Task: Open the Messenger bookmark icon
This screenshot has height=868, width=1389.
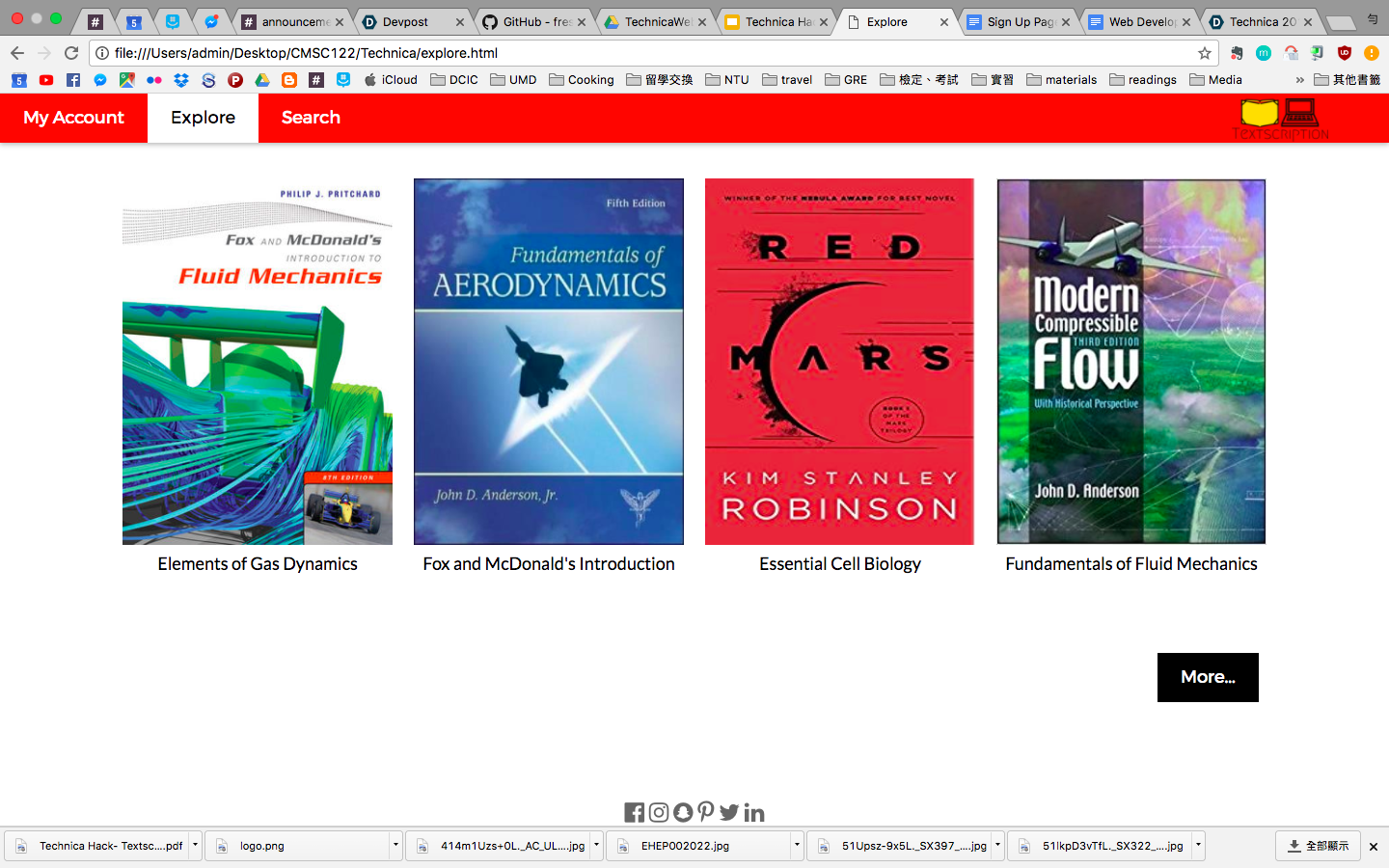Action: (x=100, y=80)
